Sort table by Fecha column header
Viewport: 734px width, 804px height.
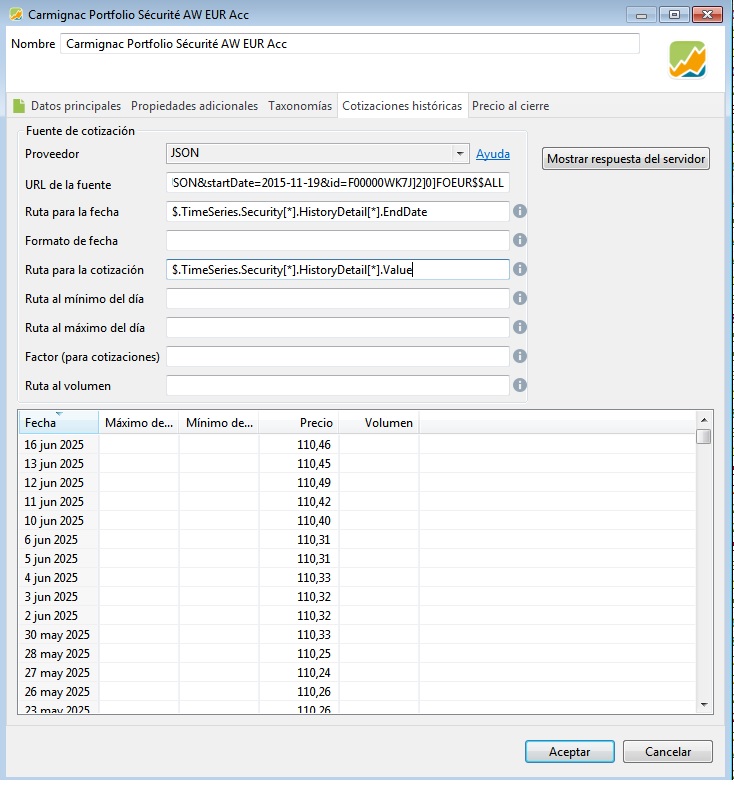point(58,423)
